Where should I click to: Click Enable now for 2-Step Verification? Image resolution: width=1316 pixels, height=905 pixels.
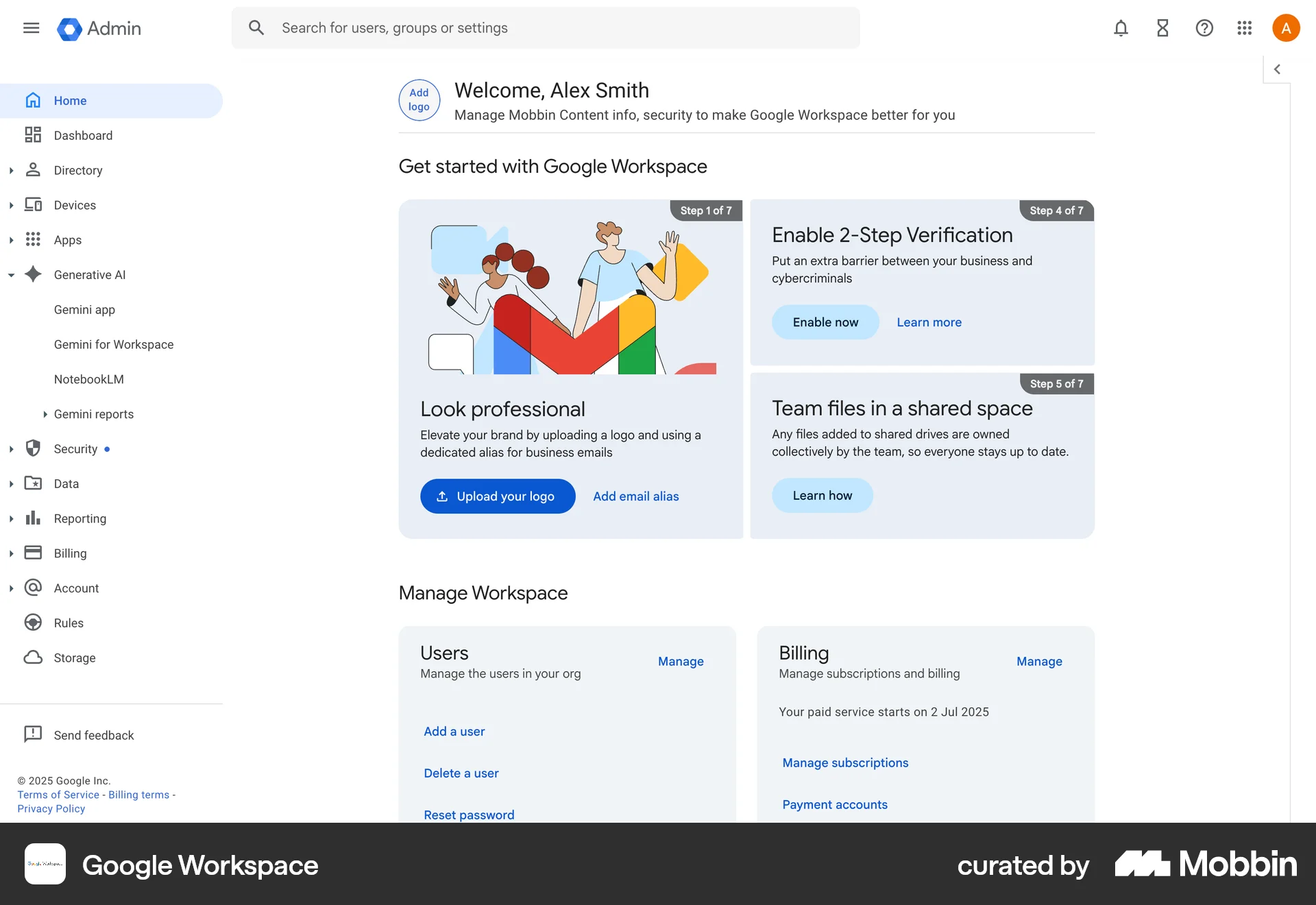pyautogui.click(x=825, y=322)
